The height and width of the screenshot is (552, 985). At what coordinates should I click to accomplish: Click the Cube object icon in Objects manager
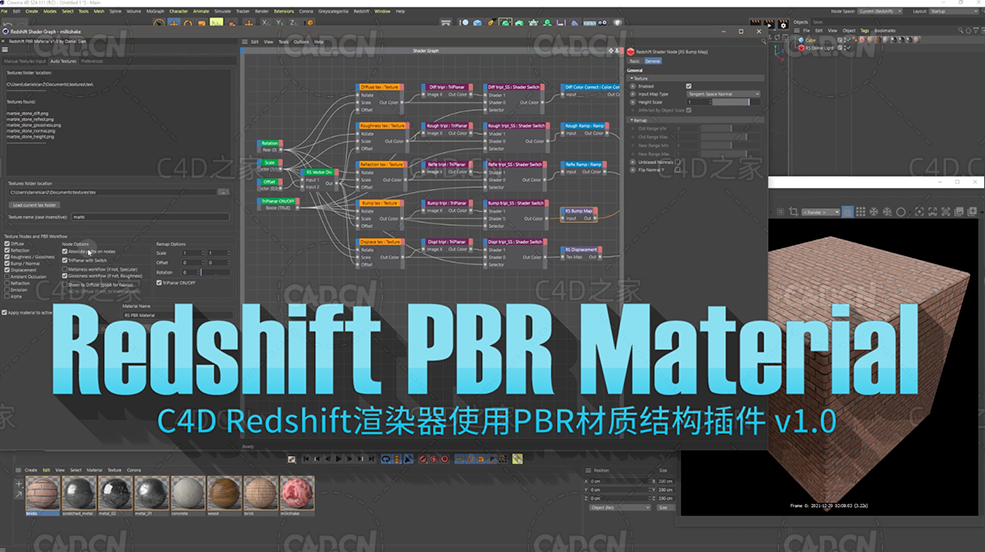point(801,40)
